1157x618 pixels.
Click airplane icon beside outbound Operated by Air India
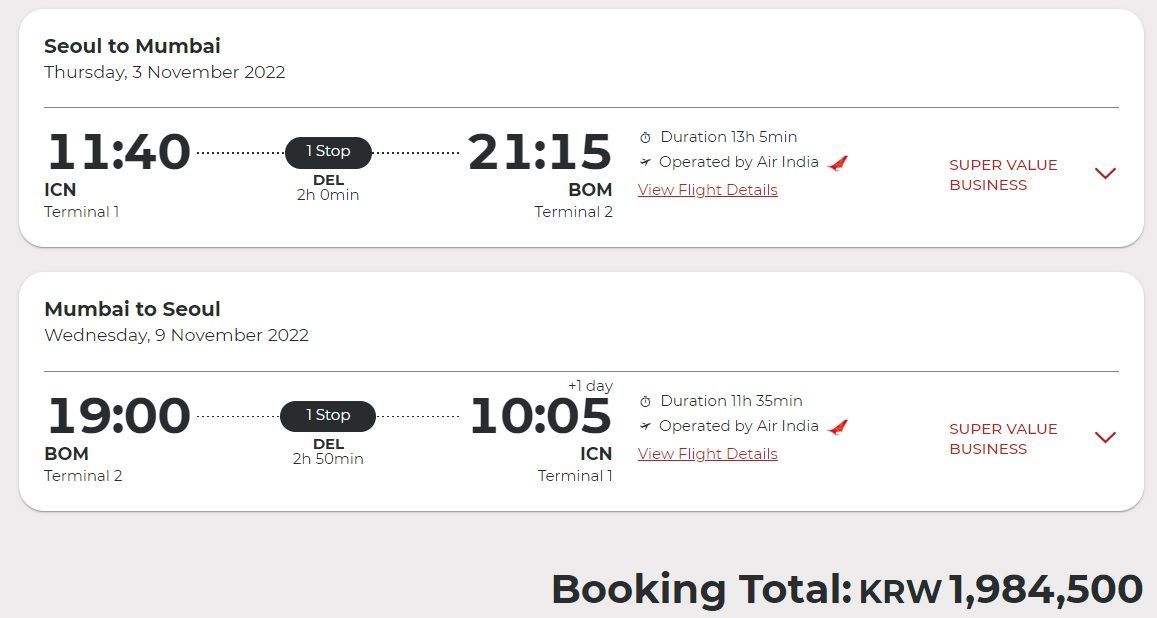[x=645, y=162]
